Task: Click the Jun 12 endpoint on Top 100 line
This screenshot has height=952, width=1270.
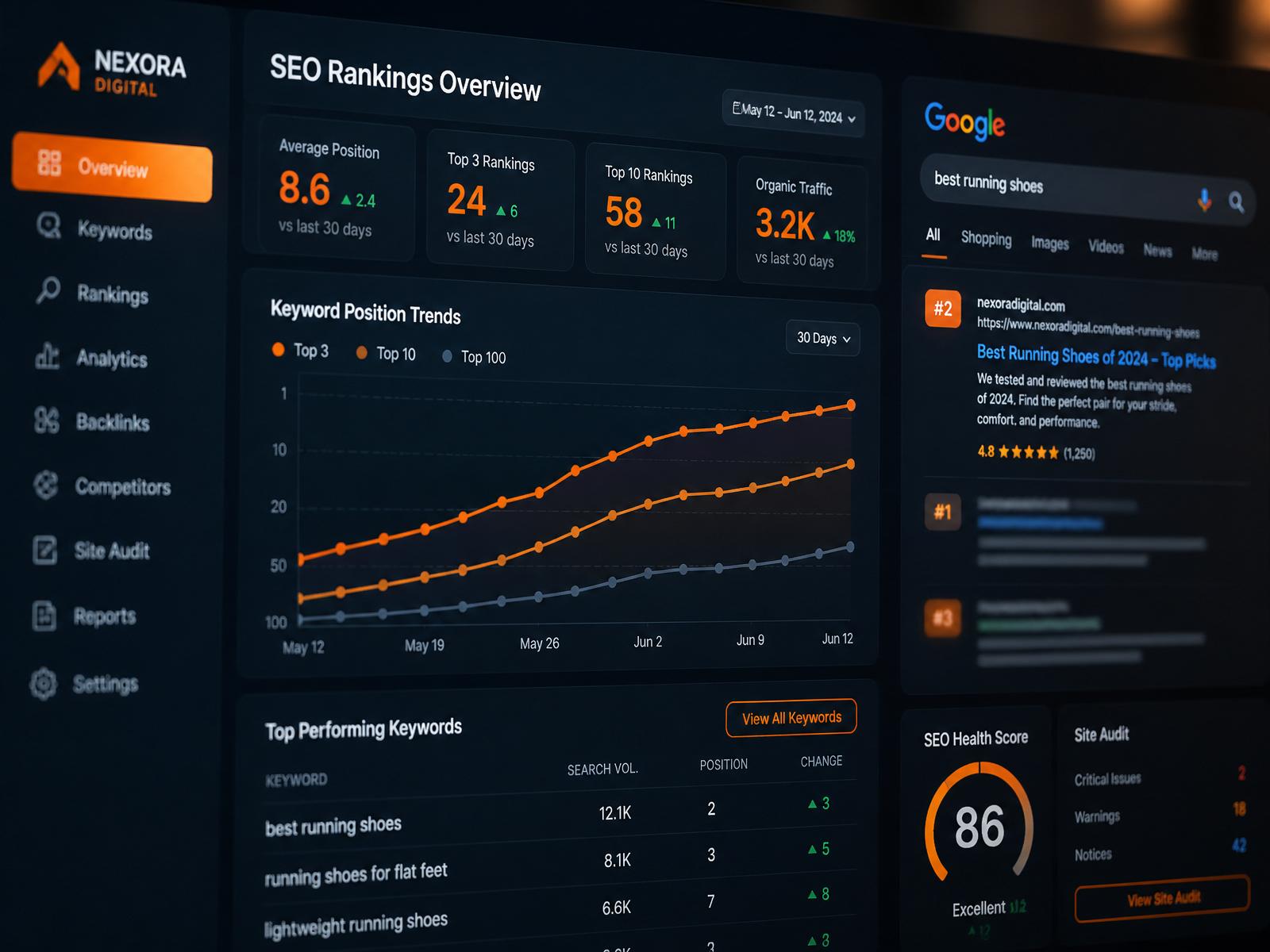Action: tap(850, 547)
